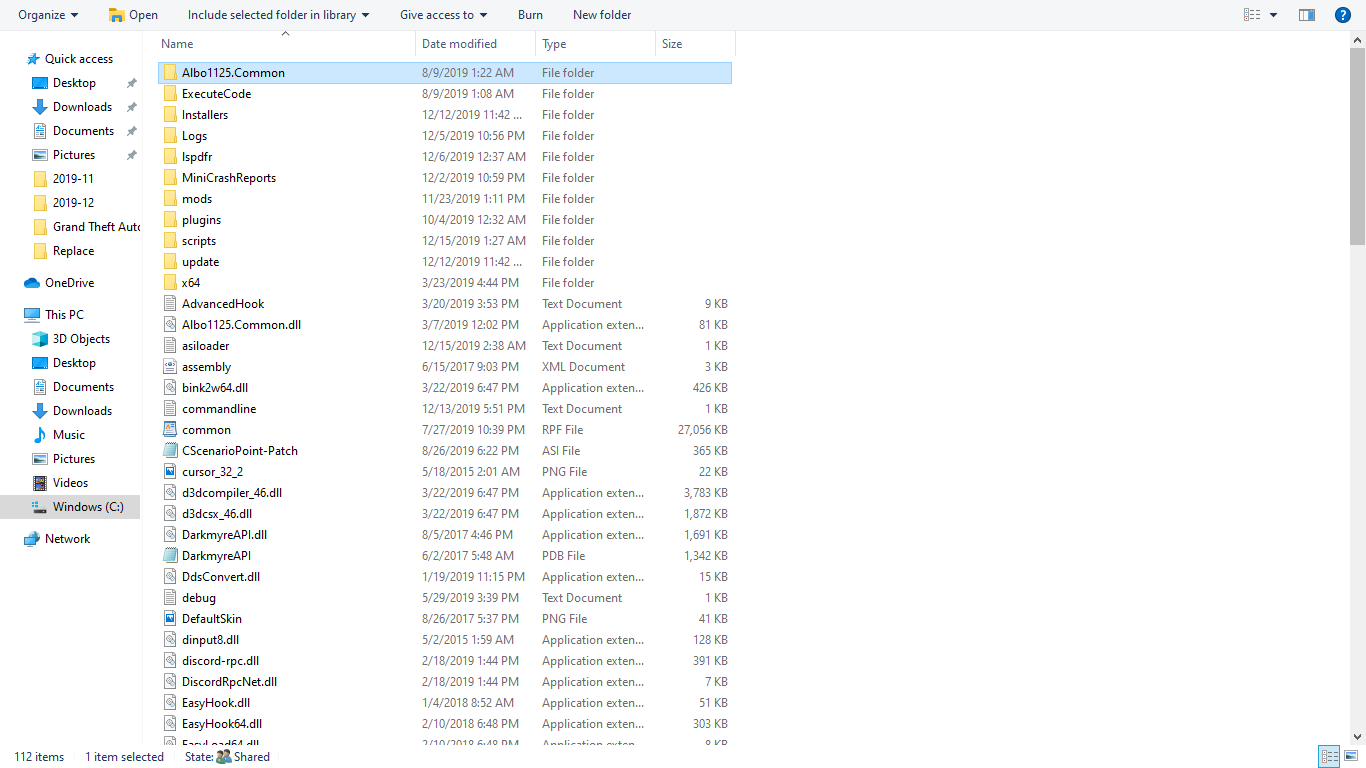Viewport: 1366px width, 768px height.
Task: Open the Grand Theft Auto sidebar folder
Action: point(97,227)
